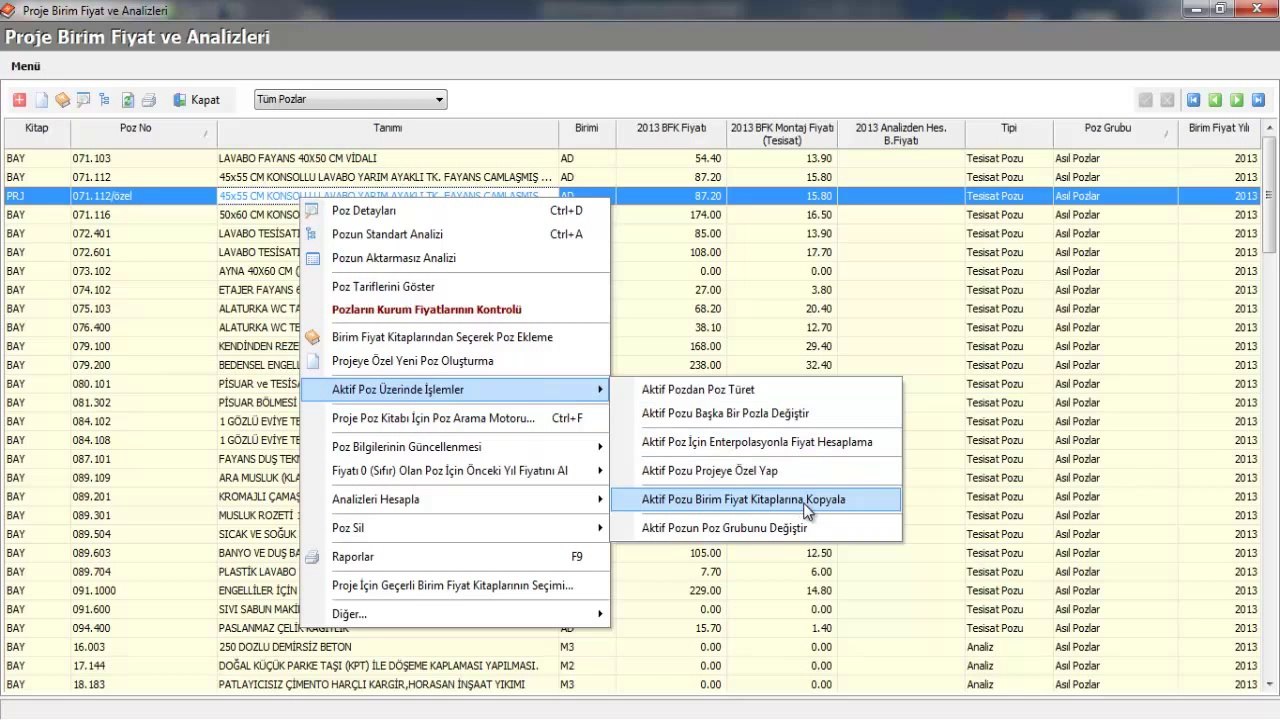Click price cell 229.00

671,591
